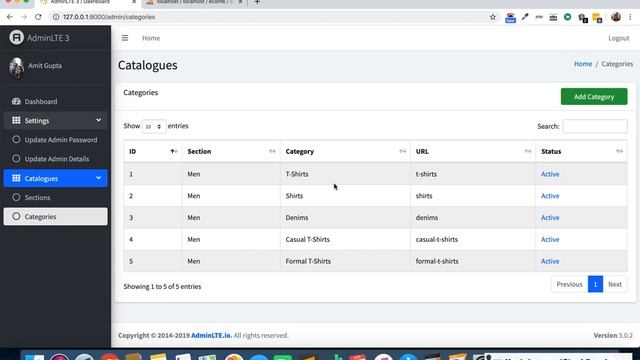This screenshot has width=640, height=360.
Task: Click the color picker eyedropper extension icon
Action: coord(525,17)
